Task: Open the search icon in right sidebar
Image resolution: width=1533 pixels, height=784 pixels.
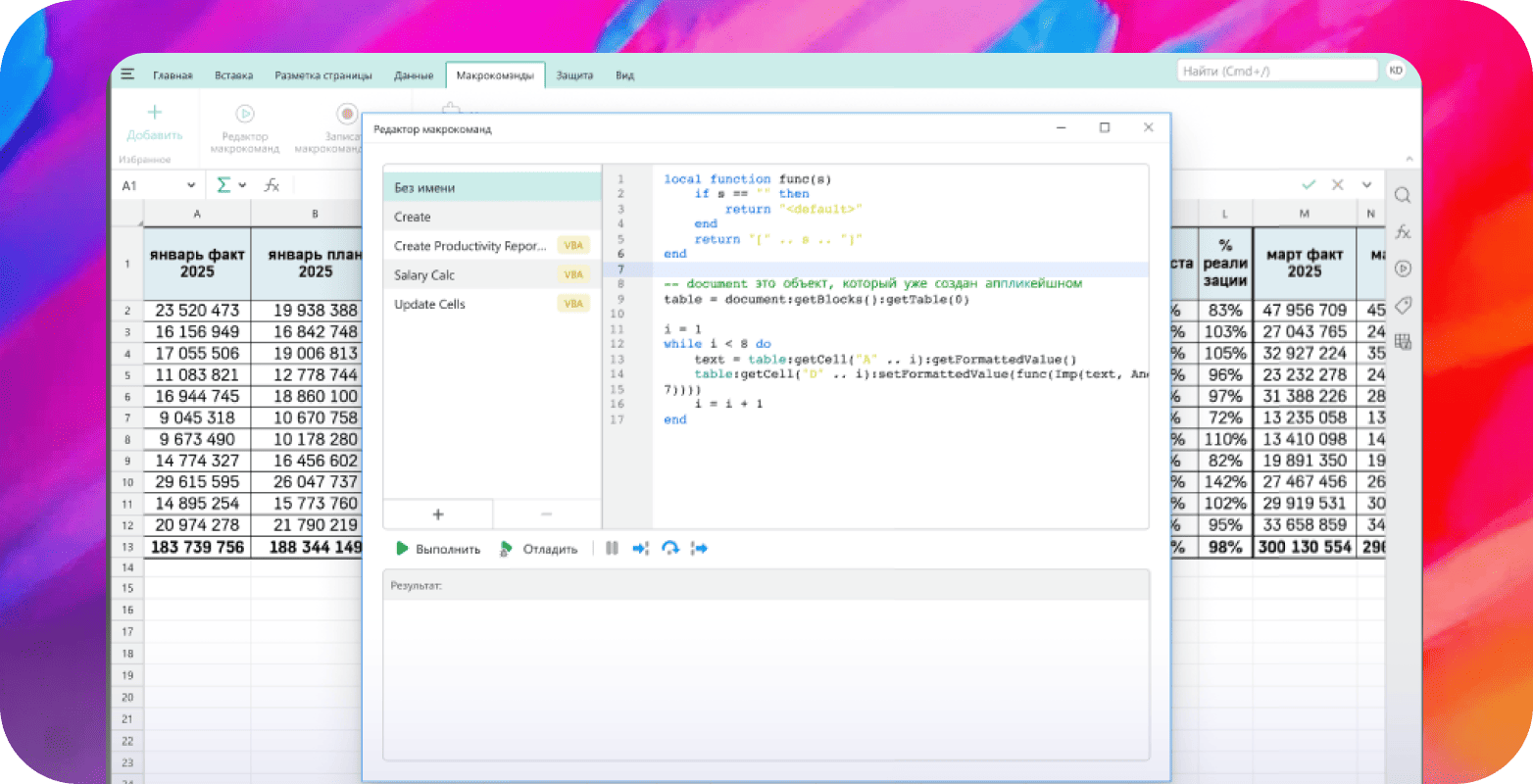Action: [x=1403, y=195]
